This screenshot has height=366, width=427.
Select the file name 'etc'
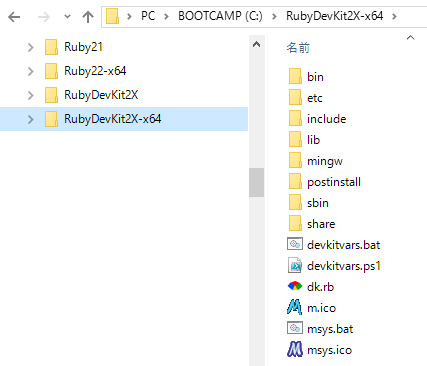coord(315,98)
